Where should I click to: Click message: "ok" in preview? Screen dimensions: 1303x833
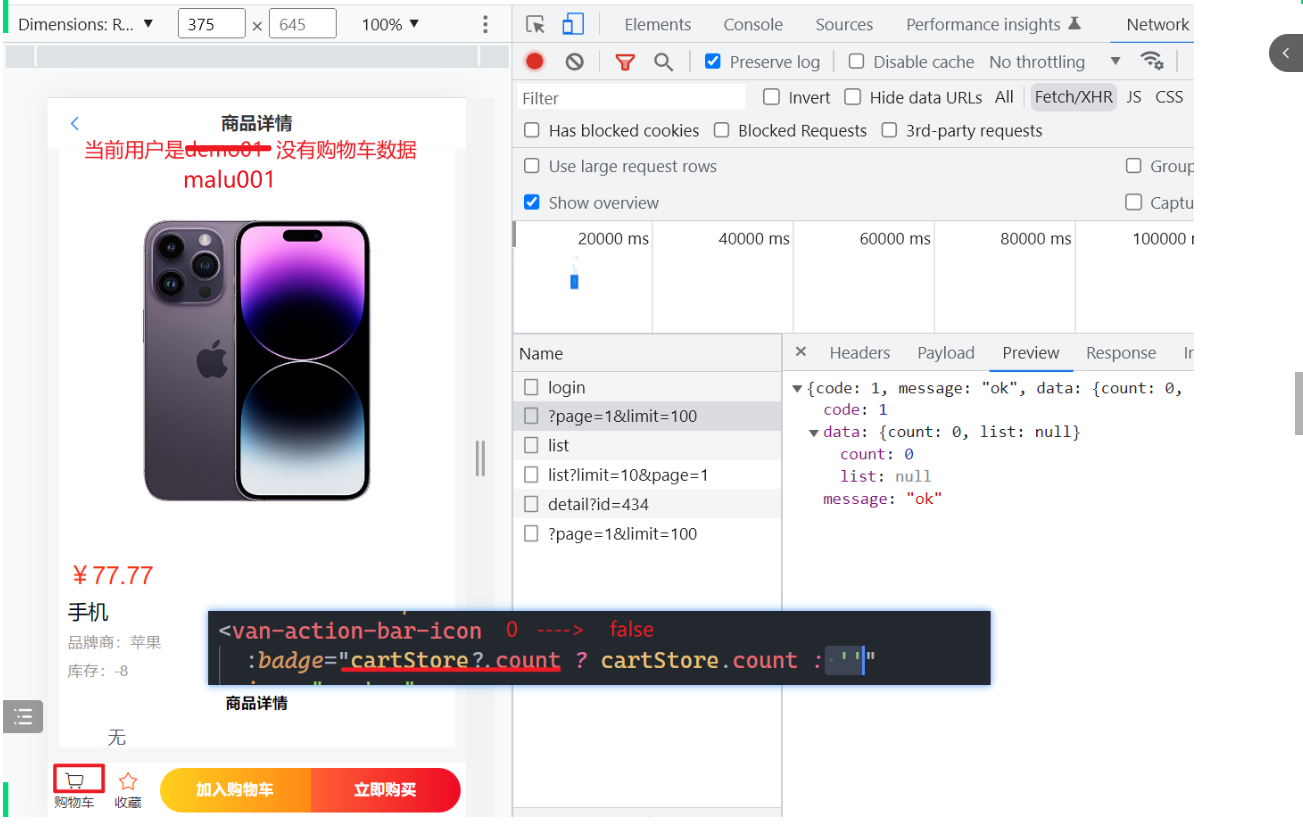882,498
